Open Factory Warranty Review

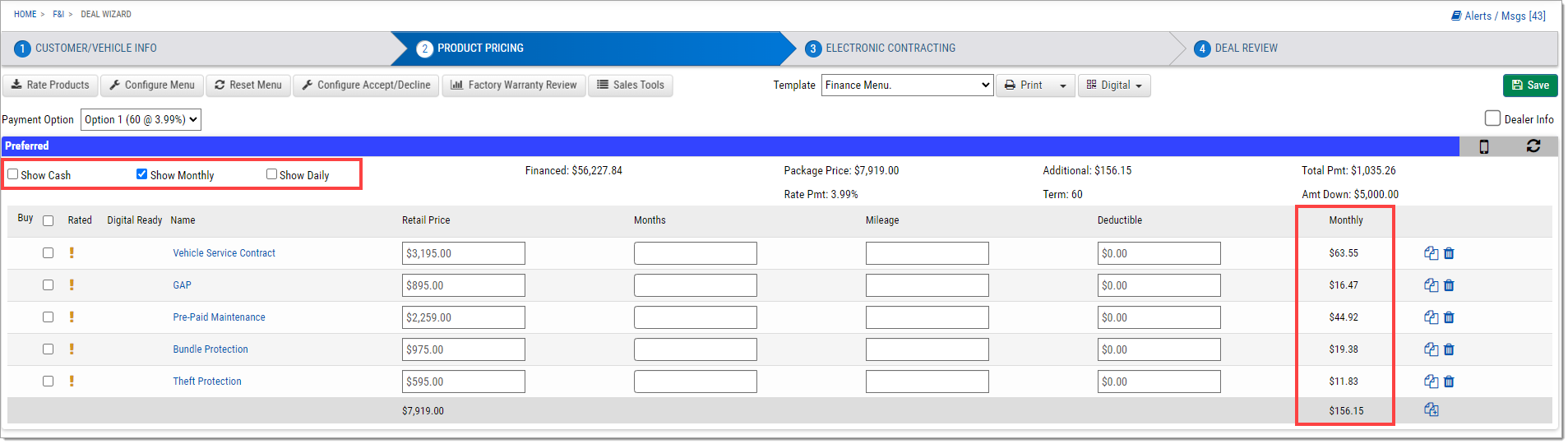click(x=514, y=86)
